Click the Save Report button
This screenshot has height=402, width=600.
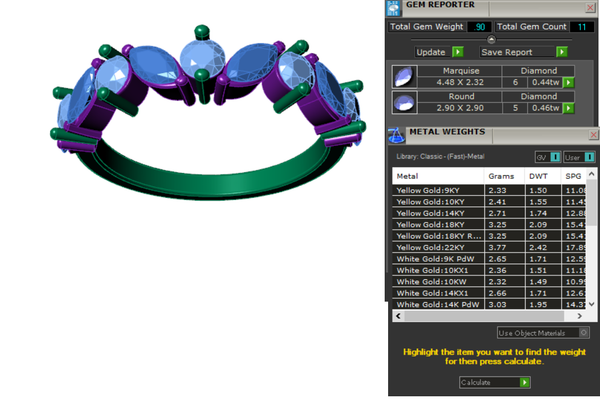[517, 52]
